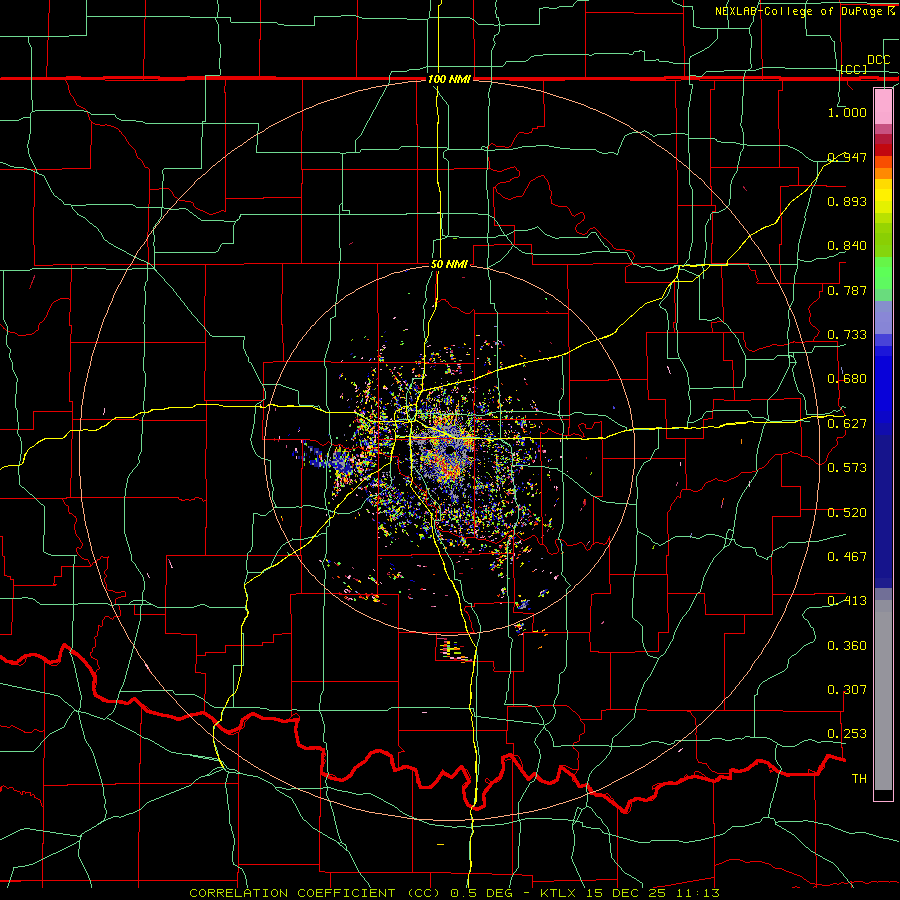The width and height of the screenshot is (900, 900).
Task: Click the DCC label above the color bar
Action: click(878, 60)
